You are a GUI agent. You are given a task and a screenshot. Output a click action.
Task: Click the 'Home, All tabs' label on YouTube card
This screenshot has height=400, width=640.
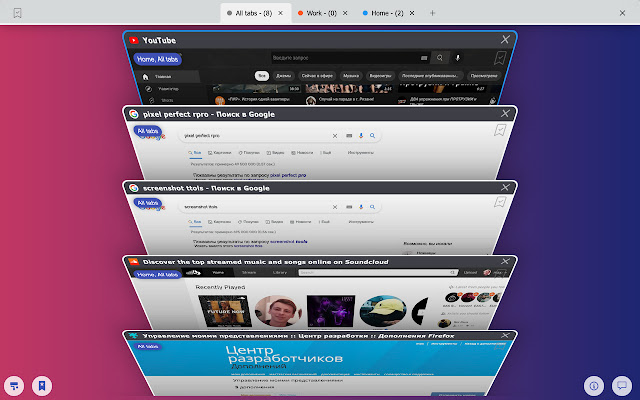pyautogui.click(x=157, y=59)
